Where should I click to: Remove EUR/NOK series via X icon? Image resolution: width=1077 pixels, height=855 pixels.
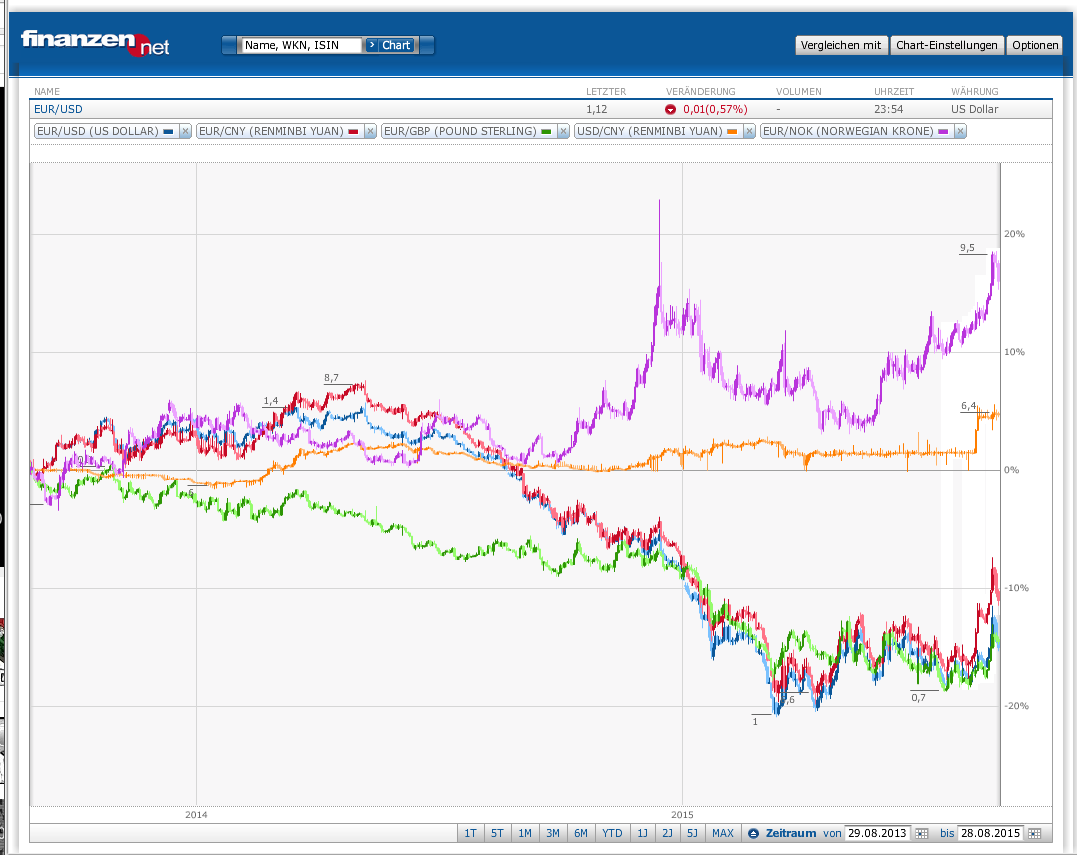point(960,131)
